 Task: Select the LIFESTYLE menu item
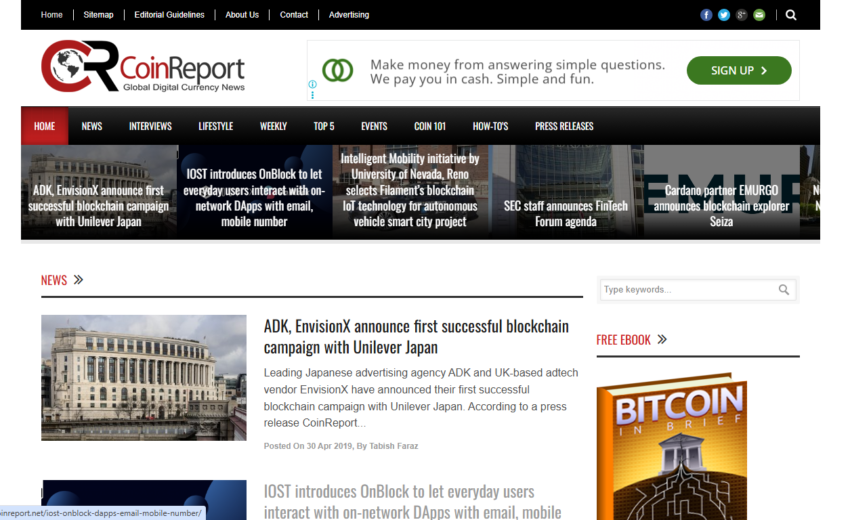point(216,126)
